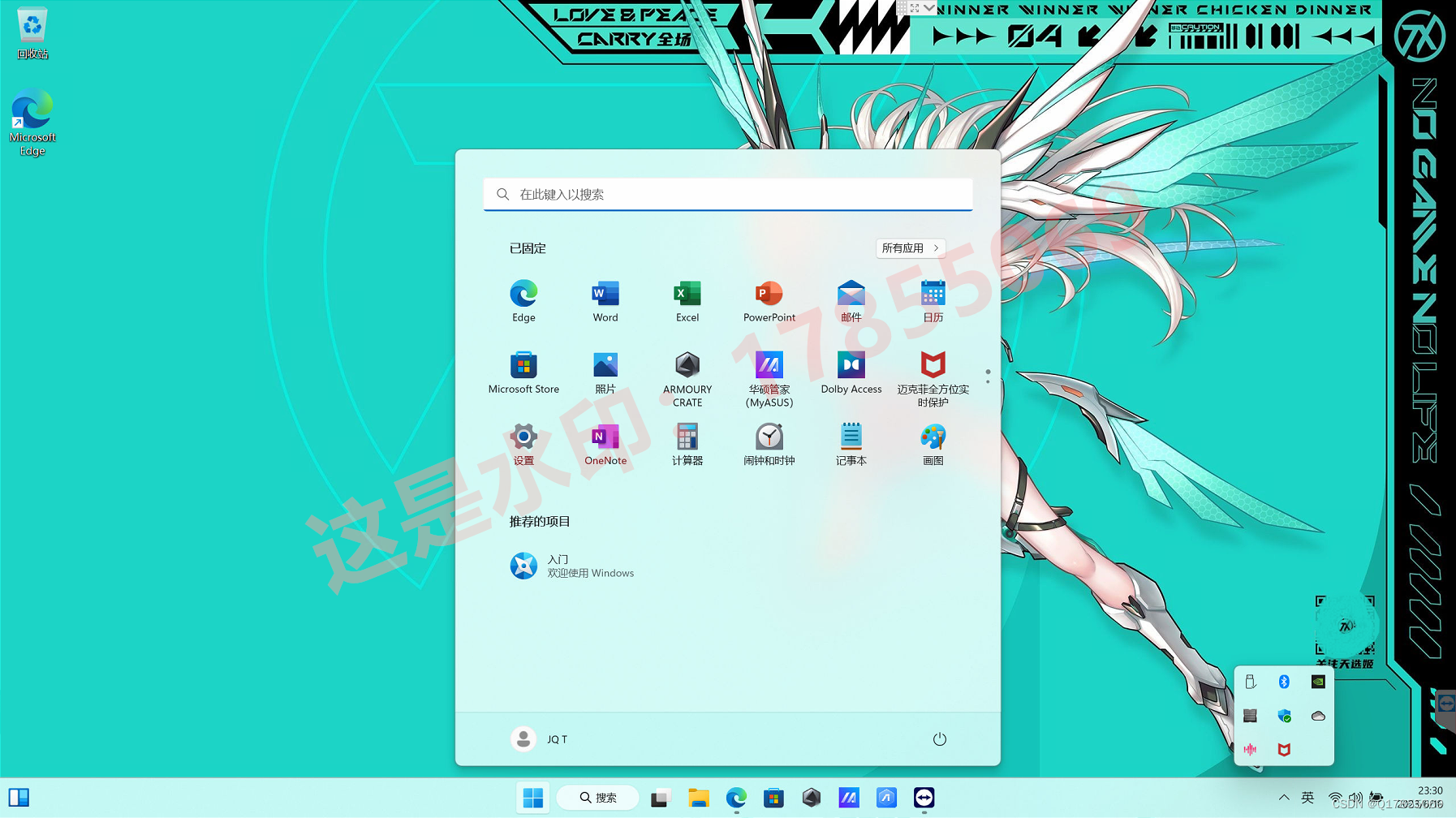Launch PowerPoint from pinned apps
The height and width of the screenshot is (818, 1456).
[x=769, y=301]
